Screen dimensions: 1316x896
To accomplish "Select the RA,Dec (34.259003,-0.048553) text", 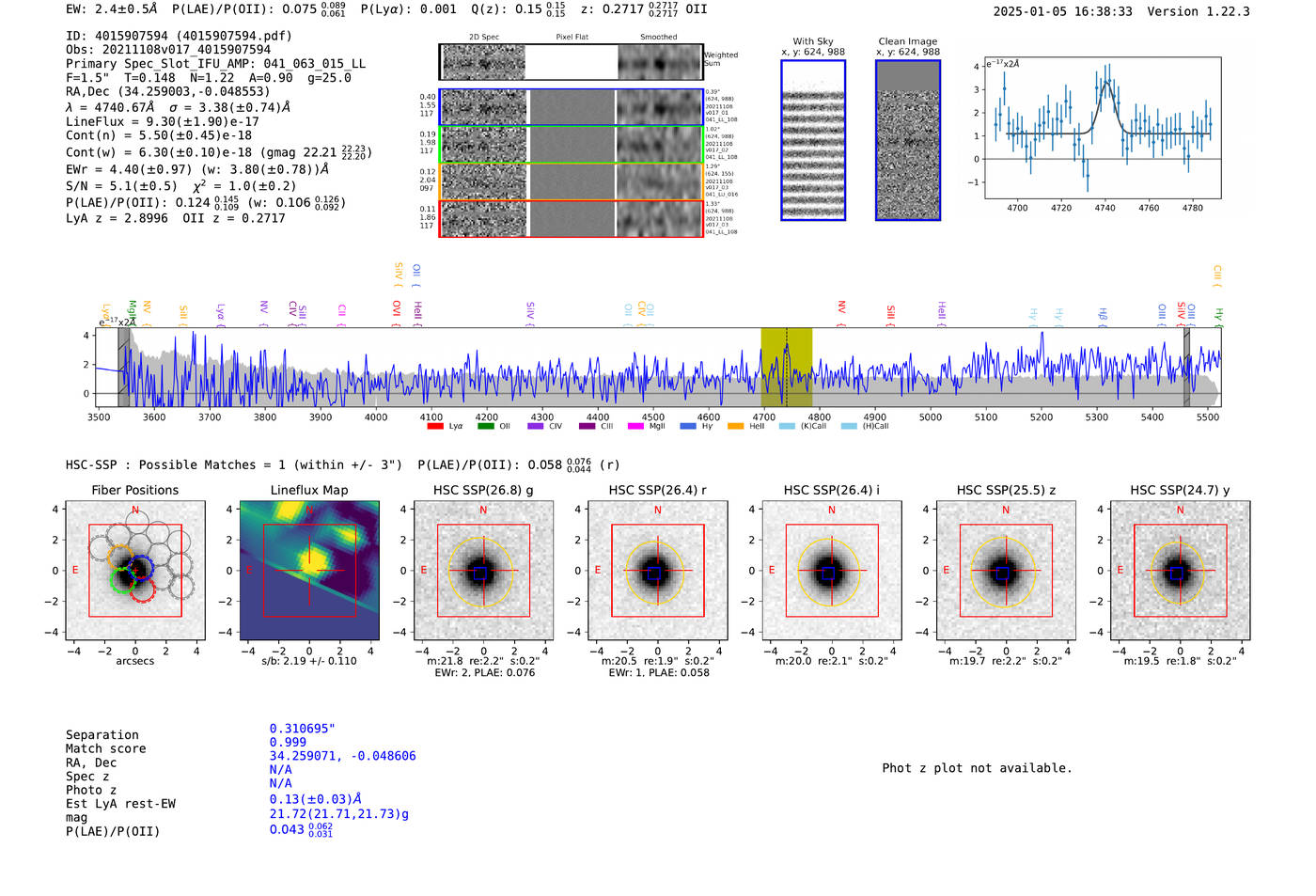I will click(168, 91).
